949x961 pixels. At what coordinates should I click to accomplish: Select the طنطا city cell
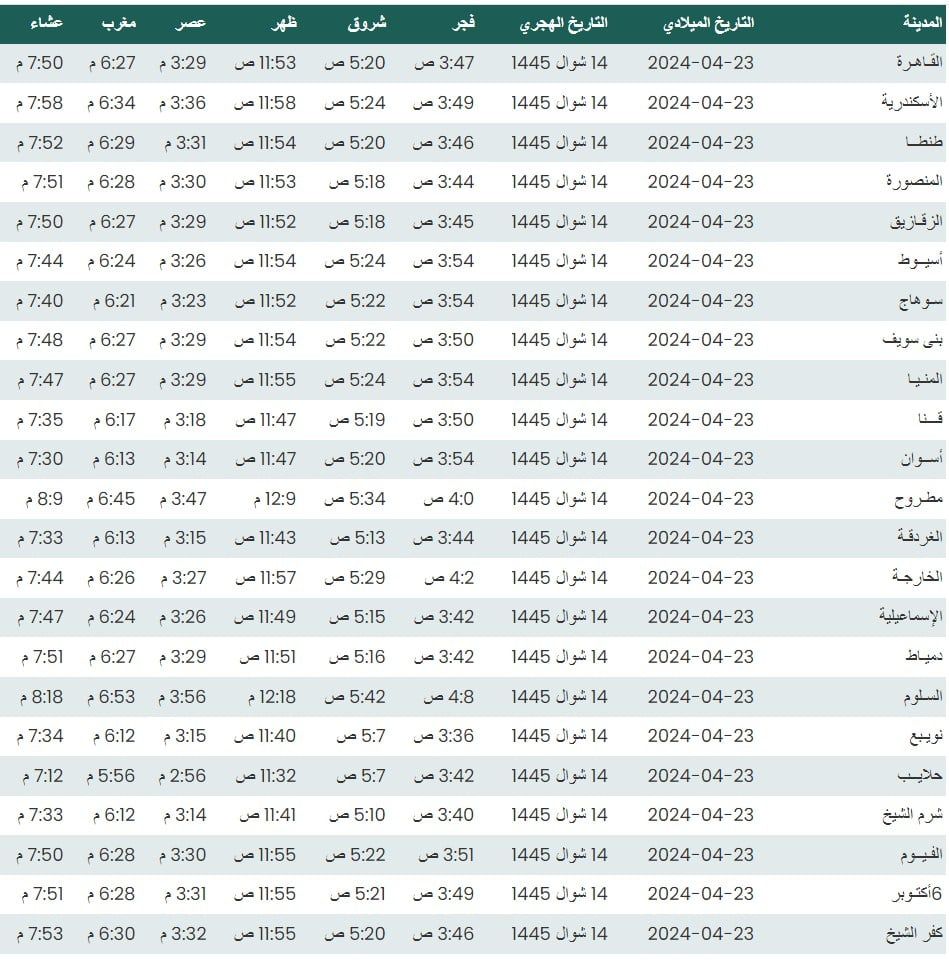(924, 142)
